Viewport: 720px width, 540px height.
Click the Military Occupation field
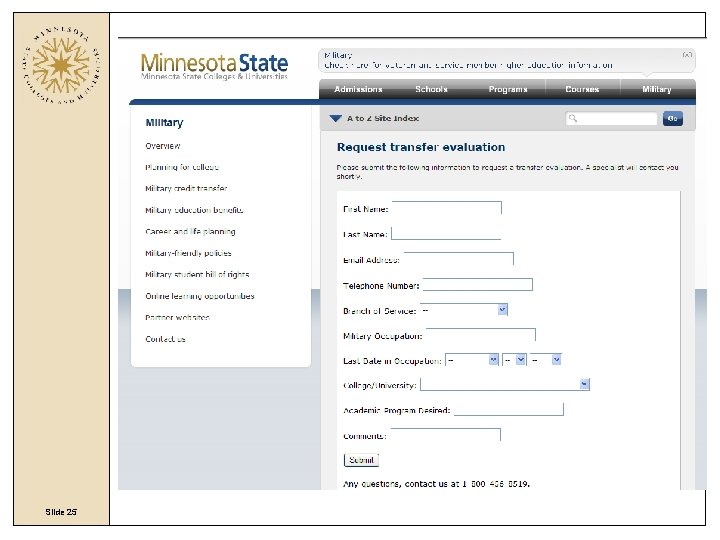pyautogui.click(x=481, y=335)
